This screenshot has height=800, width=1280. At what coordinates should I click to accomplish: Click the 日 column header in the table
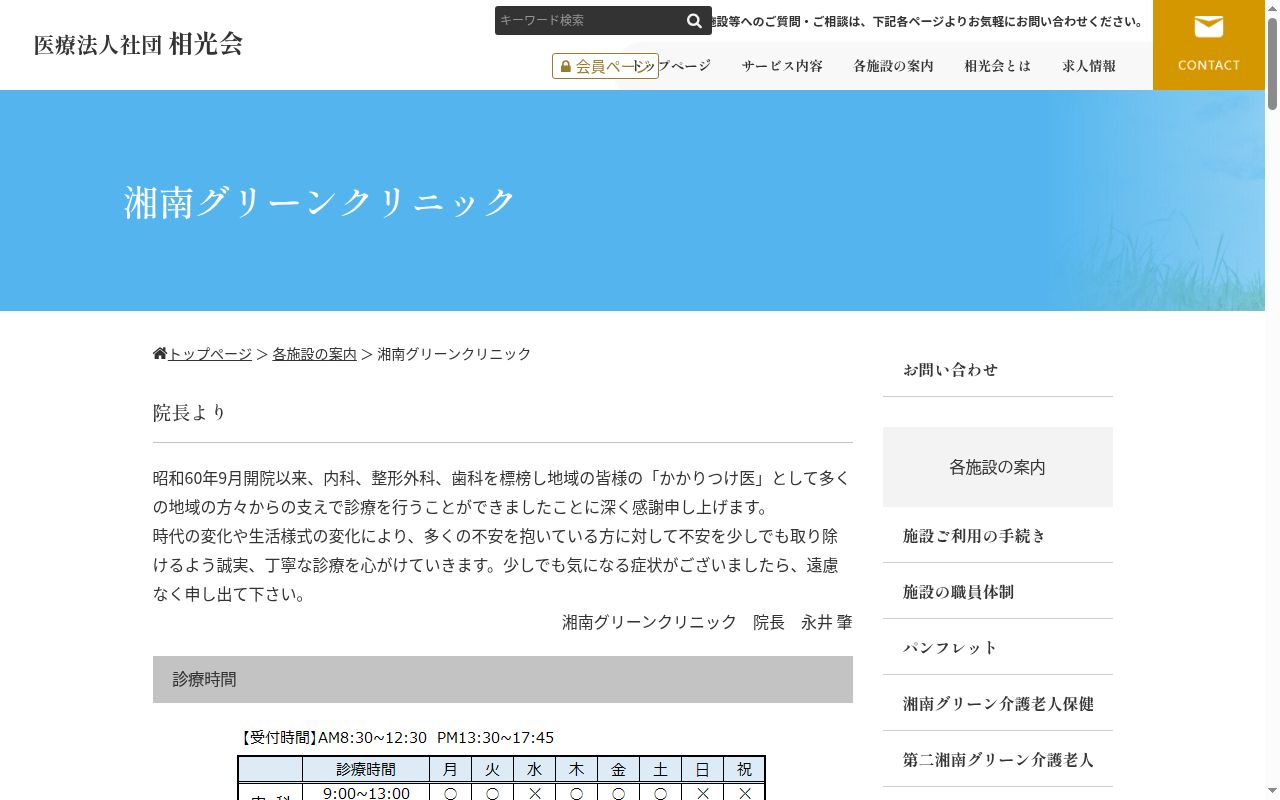(x=702, y=769)
